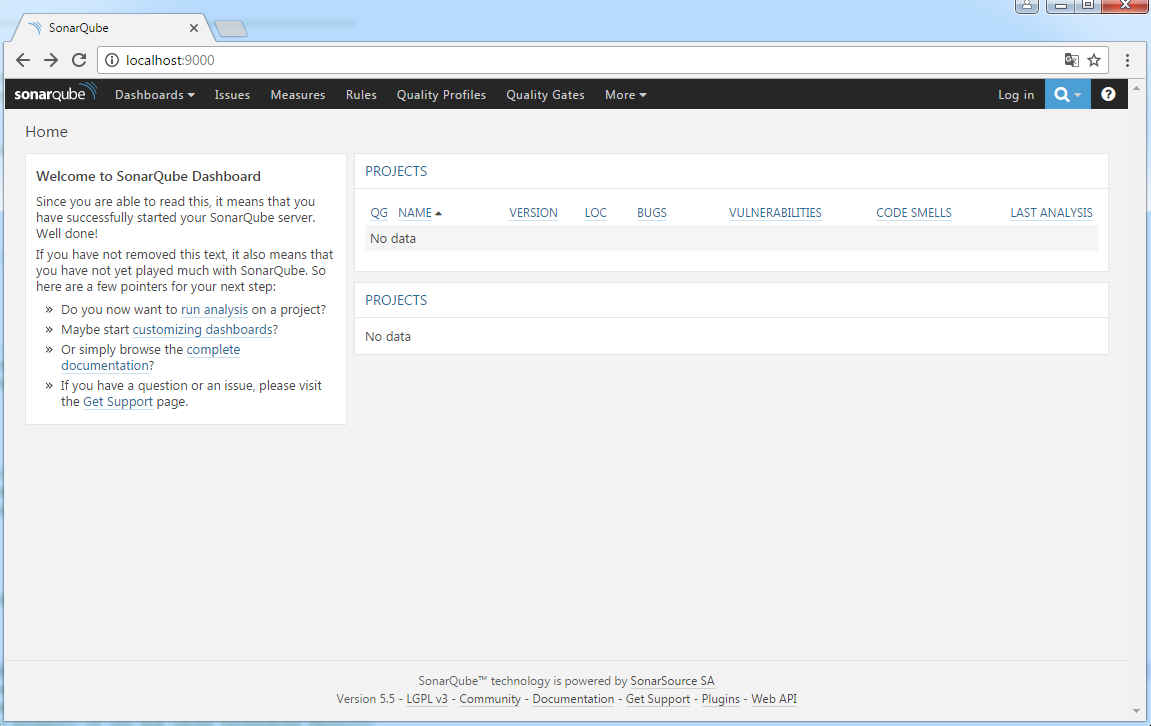Open a new browser tab
The image size is (1151, 726).
pyautogui.click(x=231, y=29)
